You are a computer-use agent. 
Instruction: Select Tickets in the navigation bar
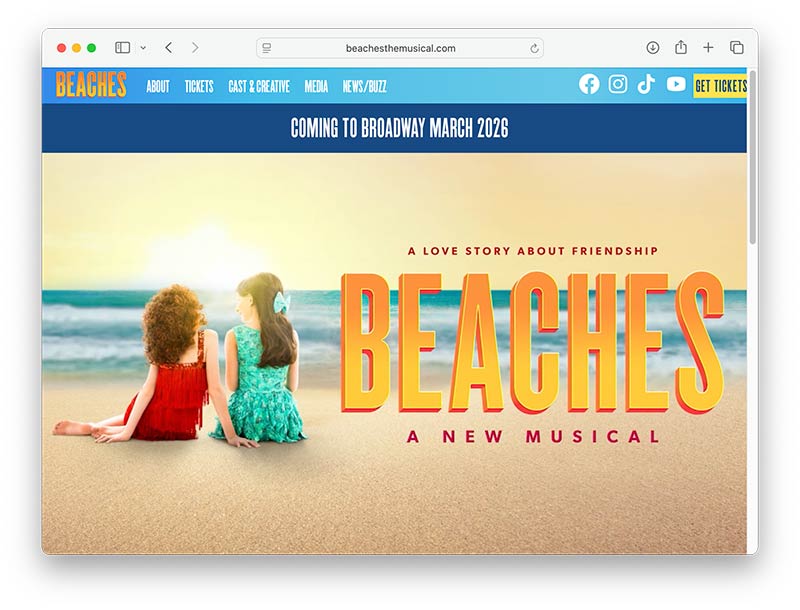(199, 87)
